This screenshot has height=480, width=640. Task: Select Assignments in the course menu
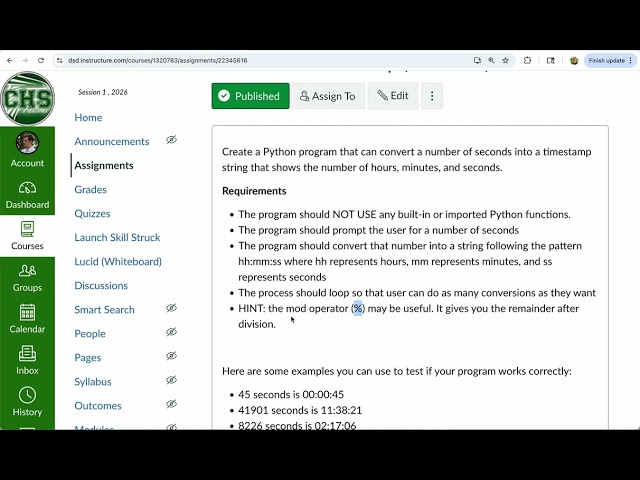[104, 165]
